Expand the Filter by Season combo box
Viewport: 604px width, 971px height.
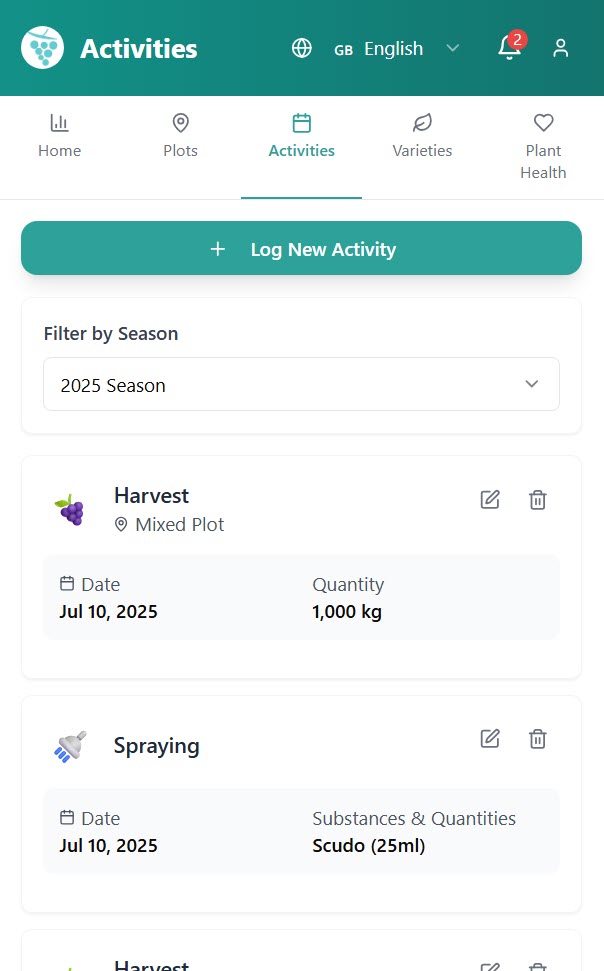(531, 383)
